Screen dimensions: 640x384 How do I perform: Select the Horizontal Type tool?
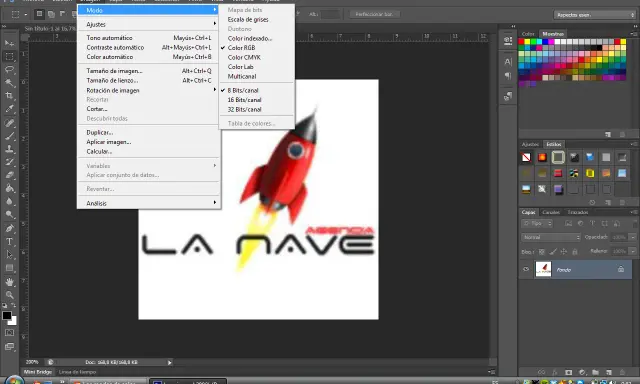(9, 242)
